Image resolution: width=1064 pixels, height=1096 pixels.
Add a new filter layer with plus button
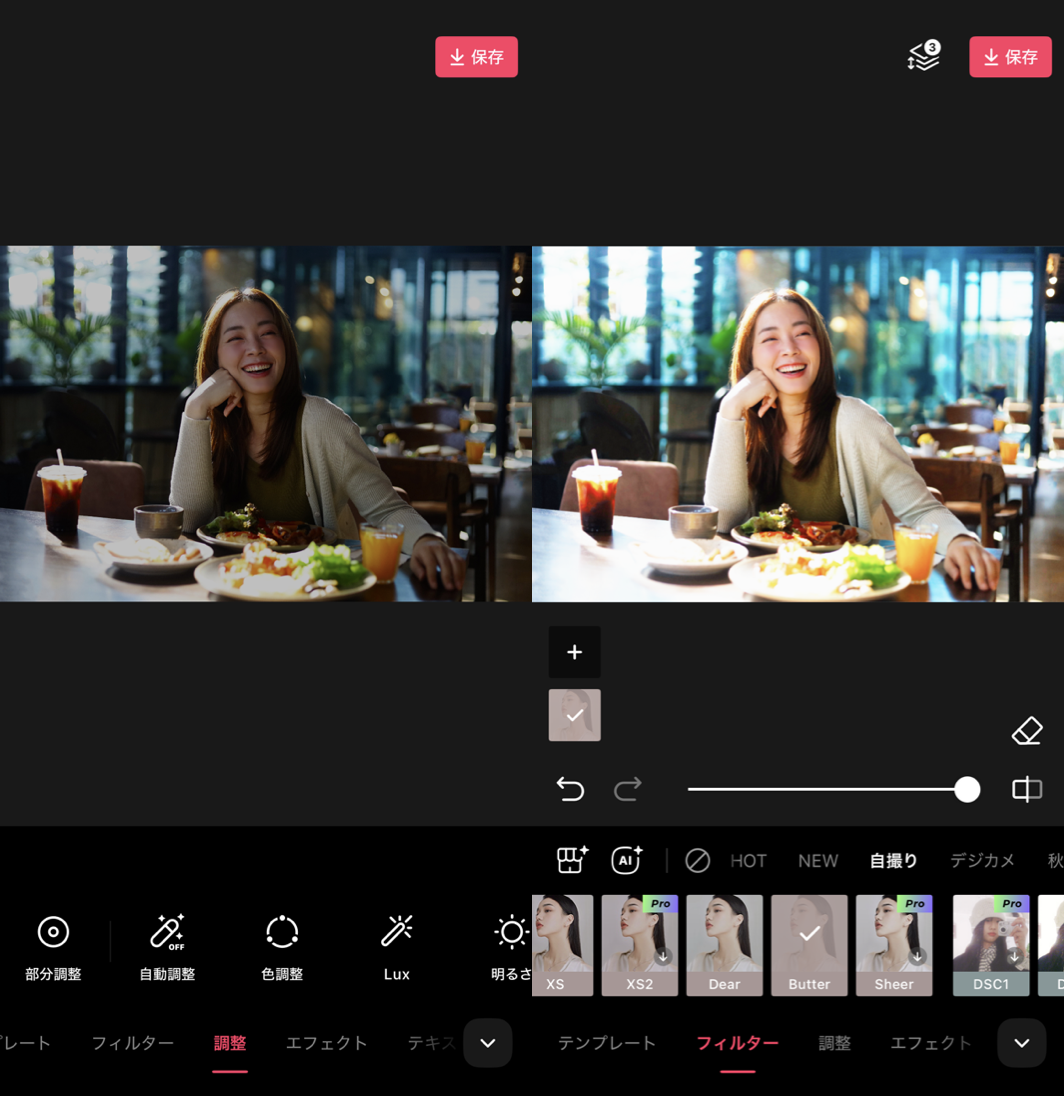pos(575,652)
